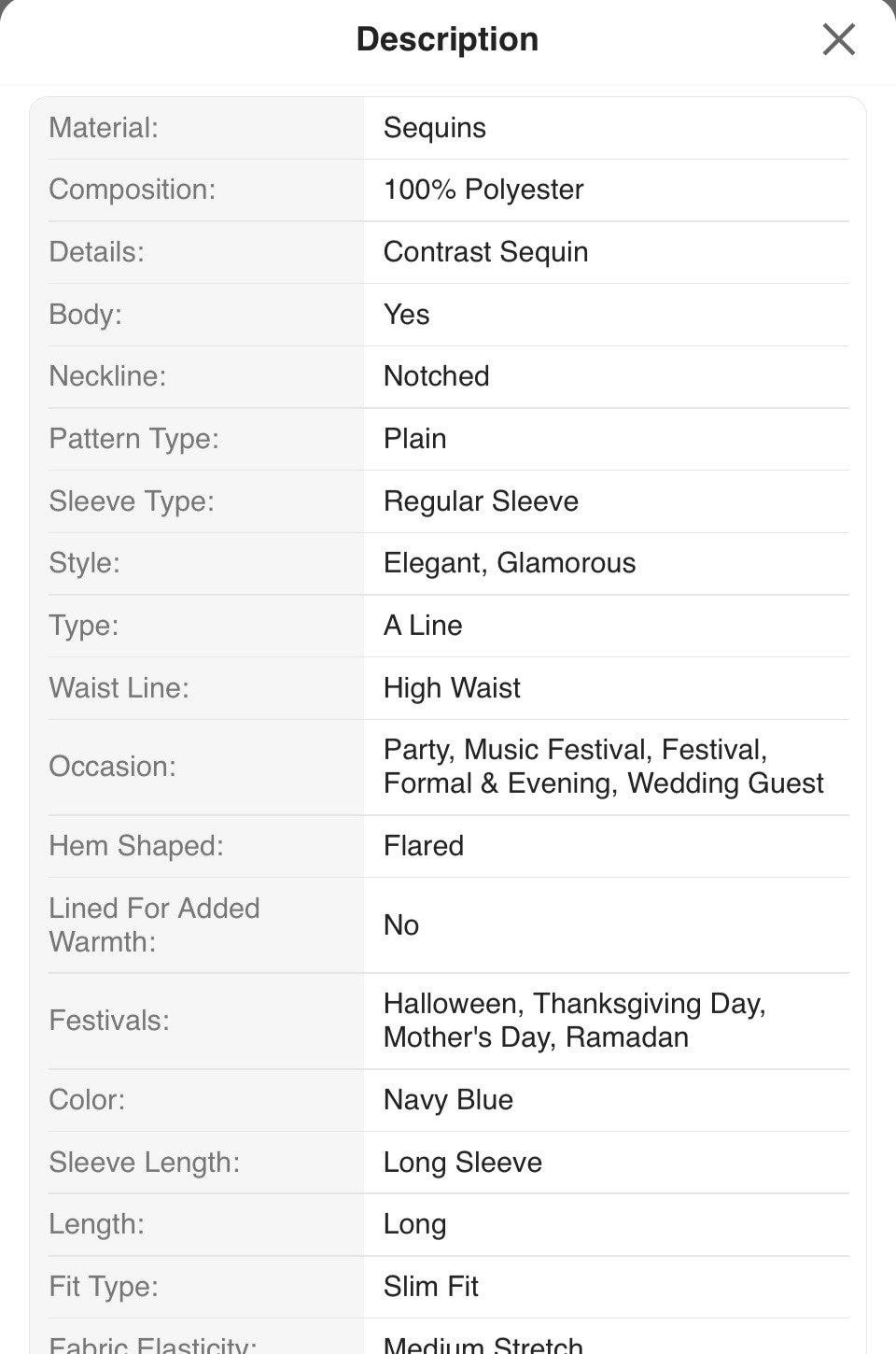
Task: Click the Festivals value listing Halloween and Ramadan
Action: tap(574, 1021)
